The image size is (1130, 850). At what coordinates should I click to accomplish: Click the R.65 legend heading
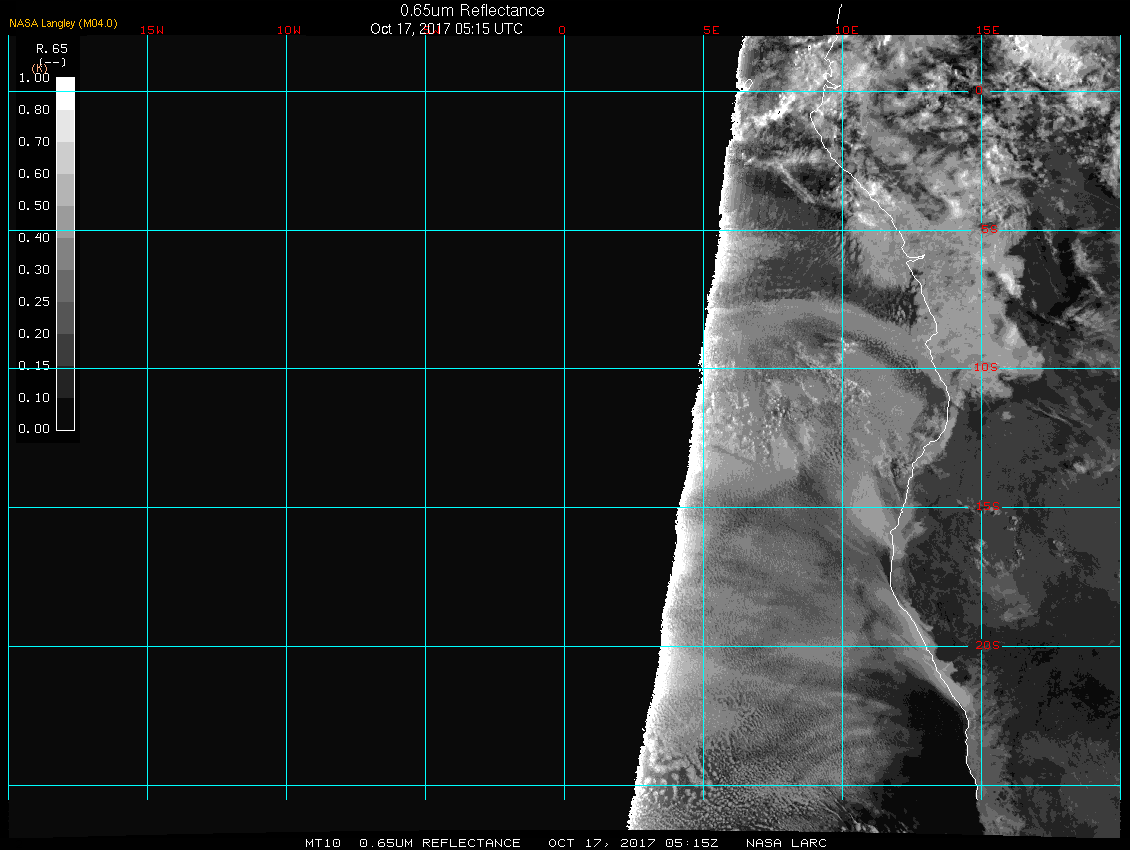pos(52,48)
